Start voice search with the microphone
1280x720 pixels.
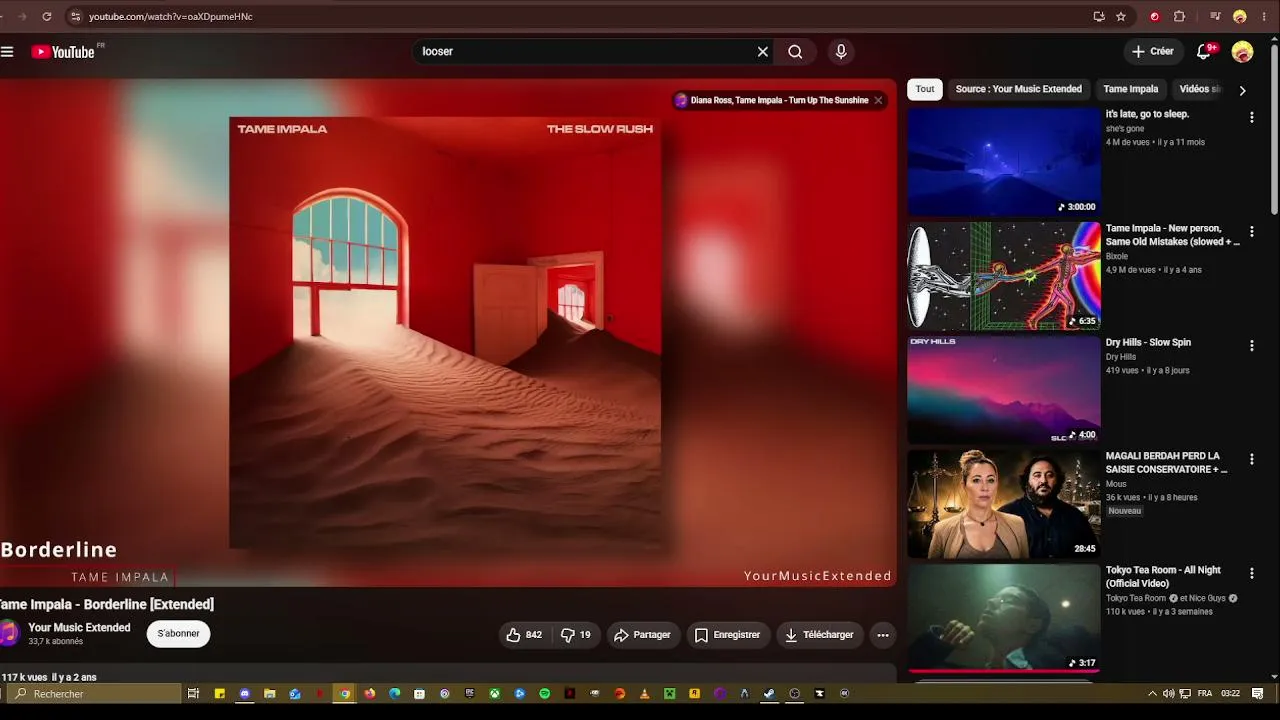(x=841, y=52)
